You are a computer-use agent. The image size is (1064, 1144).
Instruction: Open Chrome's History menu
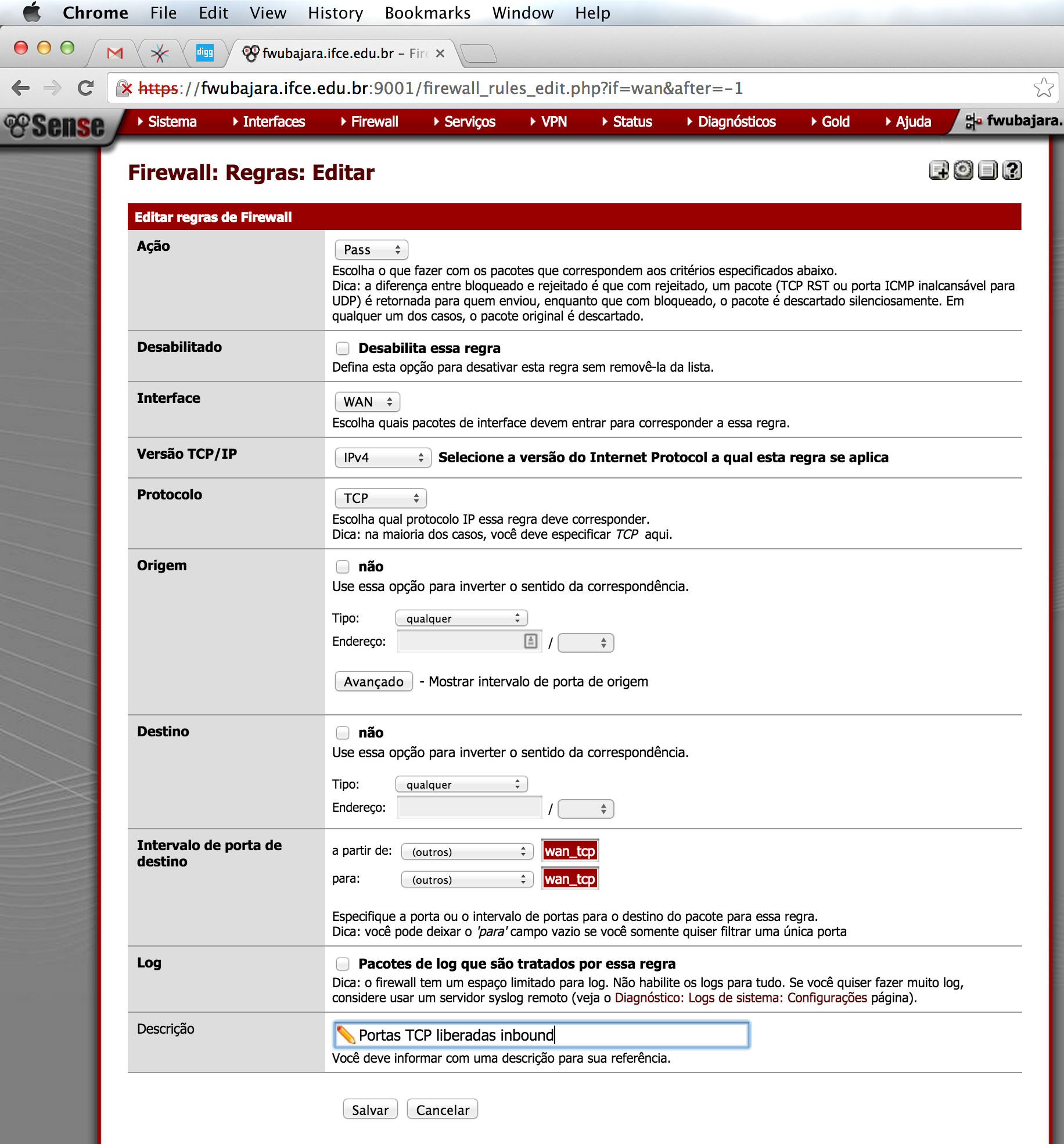pos(335,13)
